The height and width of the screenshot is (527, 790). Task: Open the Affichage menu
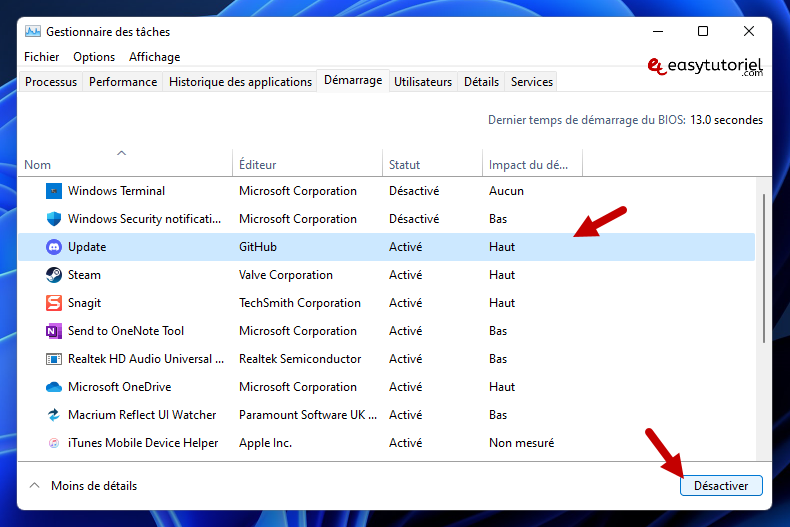(x=154, y=57)
